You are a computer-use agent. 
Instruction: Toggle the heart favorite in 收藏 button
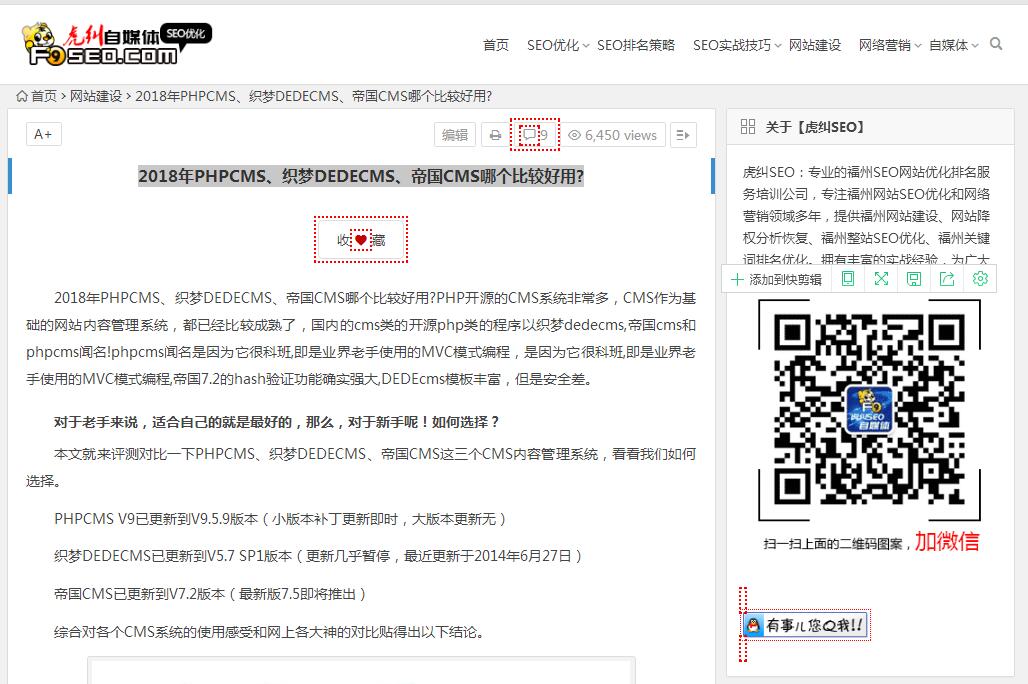(x=361, y=237)
